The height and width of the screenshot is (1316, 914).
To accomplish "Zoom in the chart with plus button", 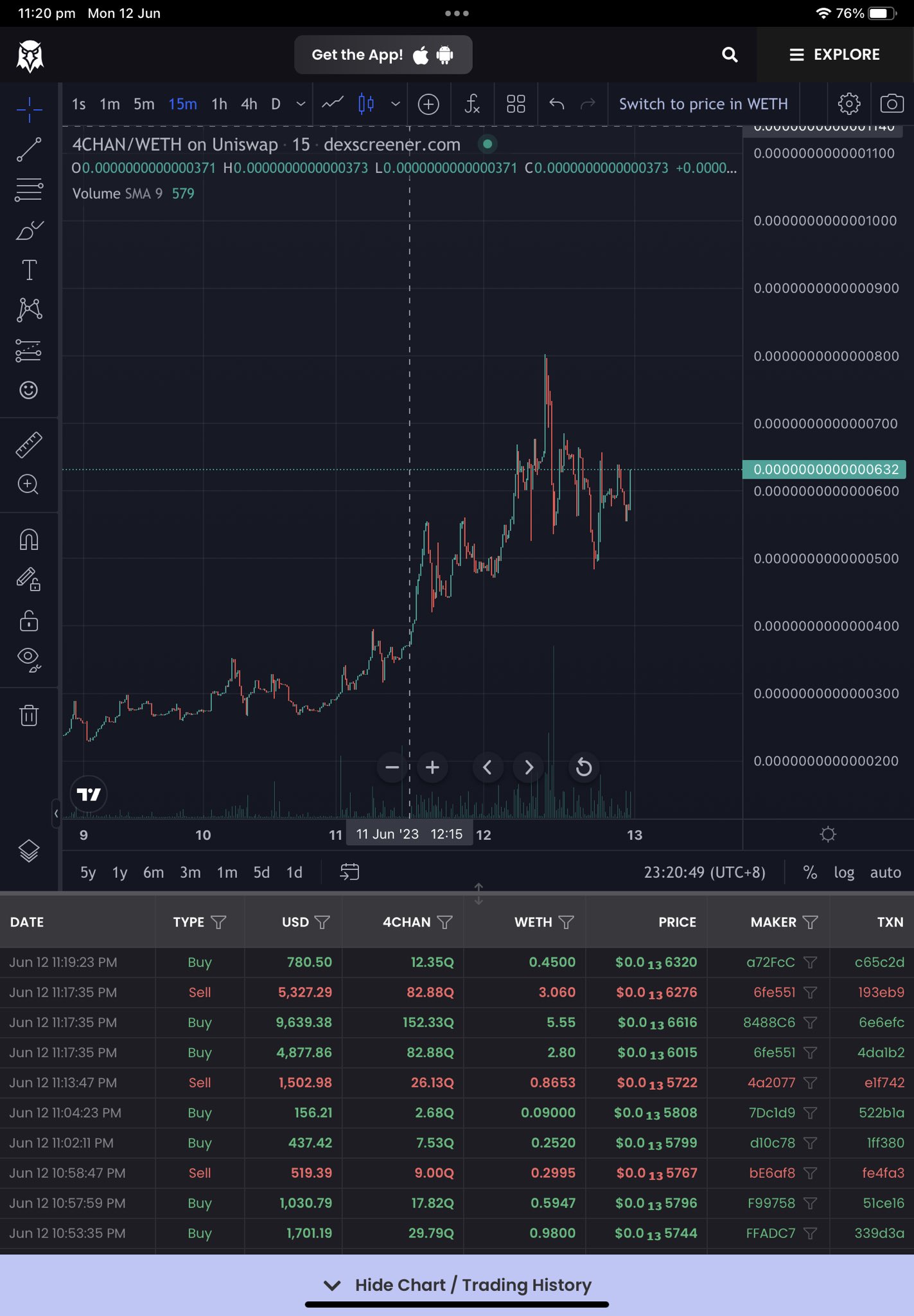I will coord(432,767).
